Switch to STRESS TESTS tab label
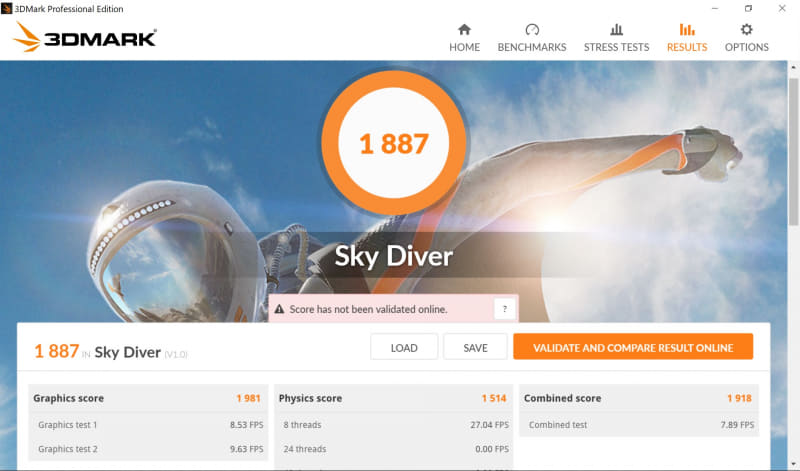The height and width of the screenshot is (471, 800). pos(616,47)
